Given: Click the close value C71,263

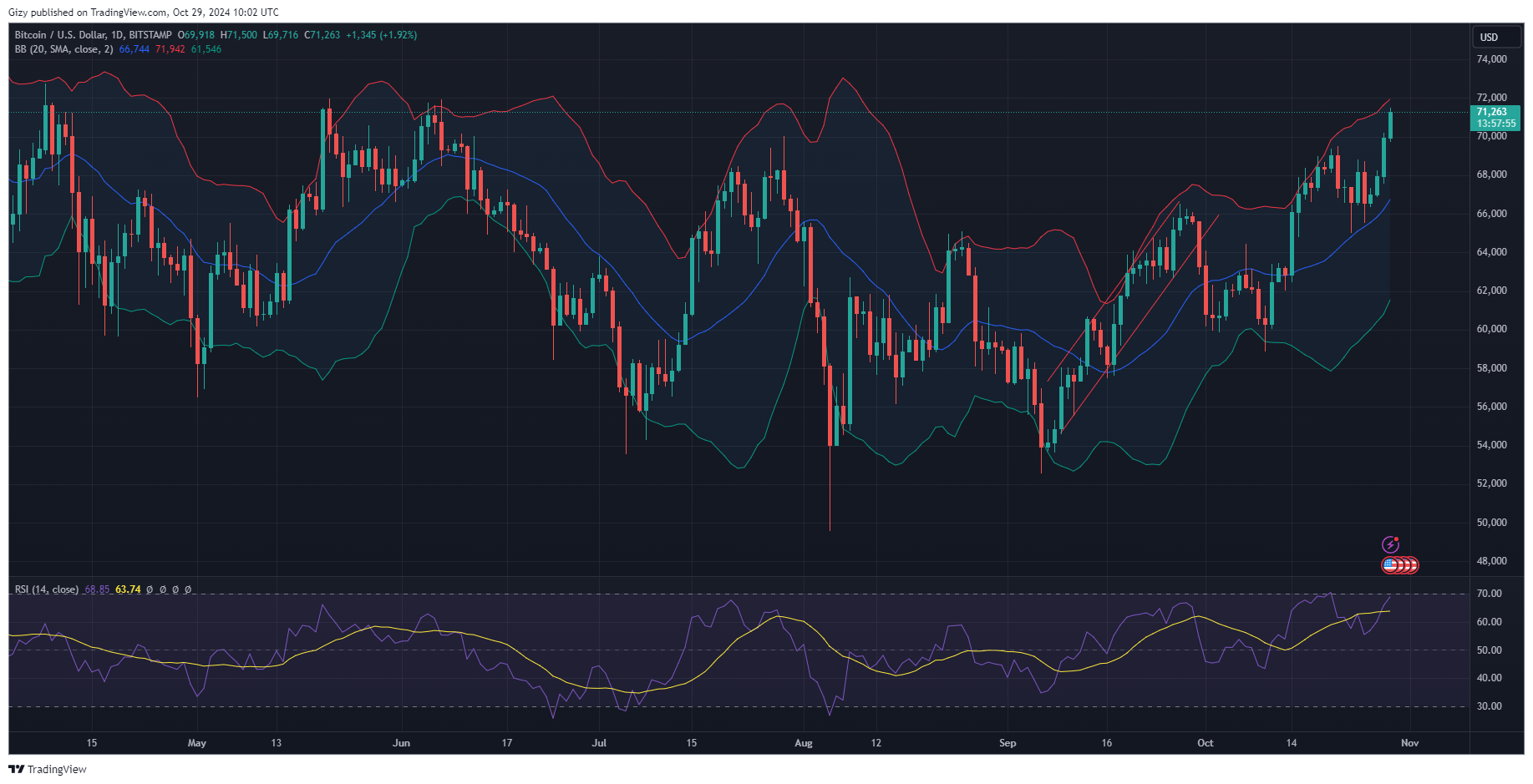Looking at the screenshot, I should tap(322, 35).
